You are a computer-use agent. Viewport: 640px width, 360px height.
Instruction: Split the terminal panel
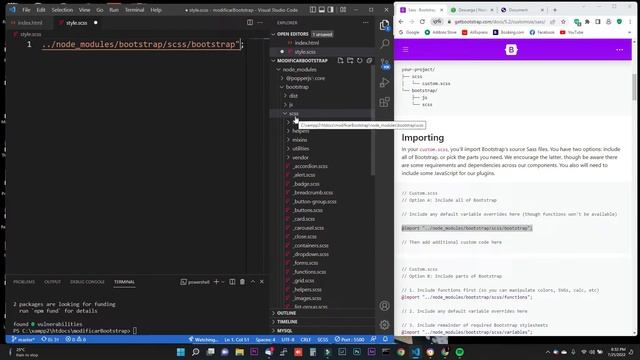(x=232, y=282)
